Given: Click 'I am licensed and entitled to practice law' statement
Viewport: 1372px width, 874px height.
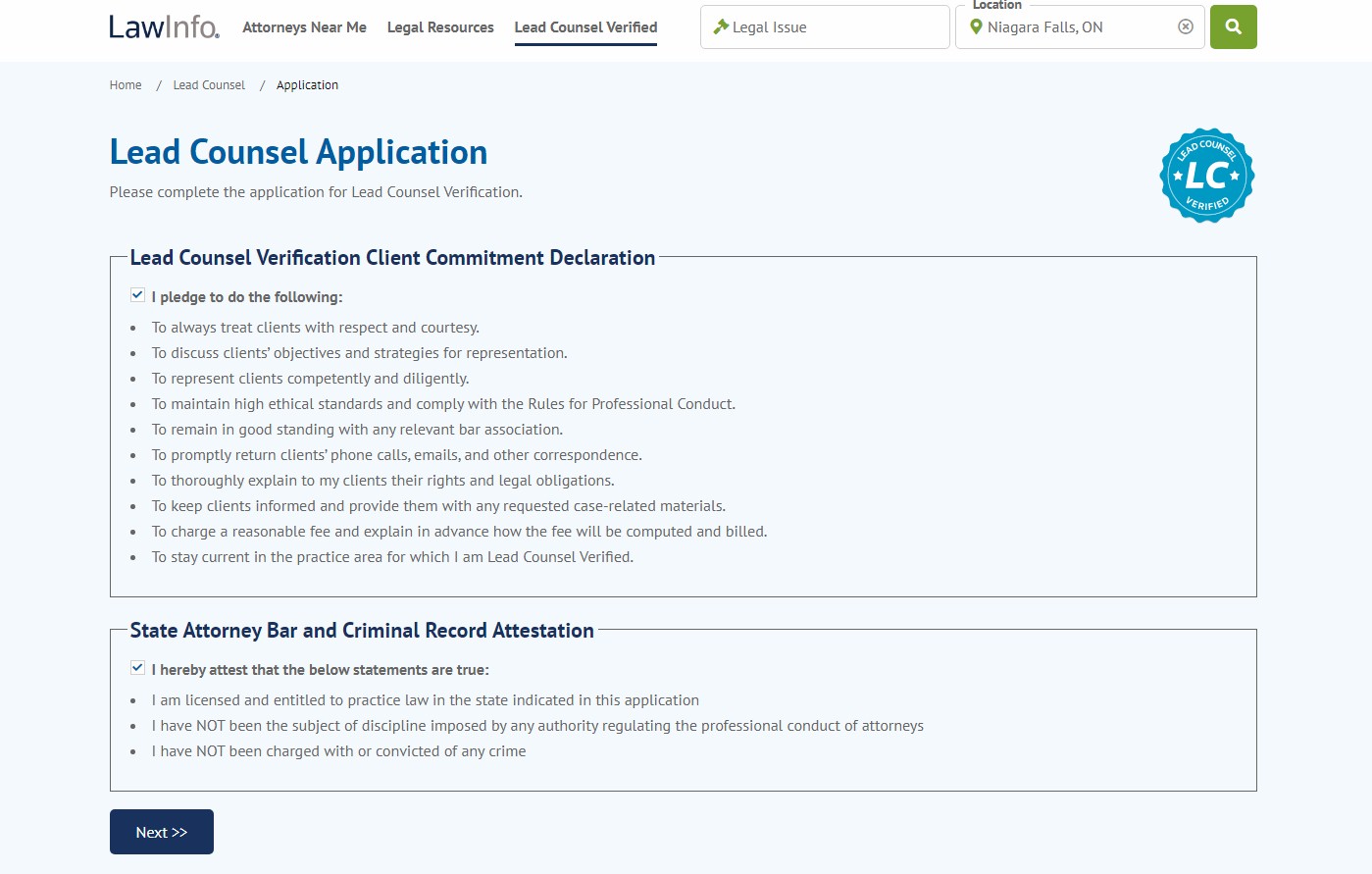Looking at the screenshot, I should [426, 700].
